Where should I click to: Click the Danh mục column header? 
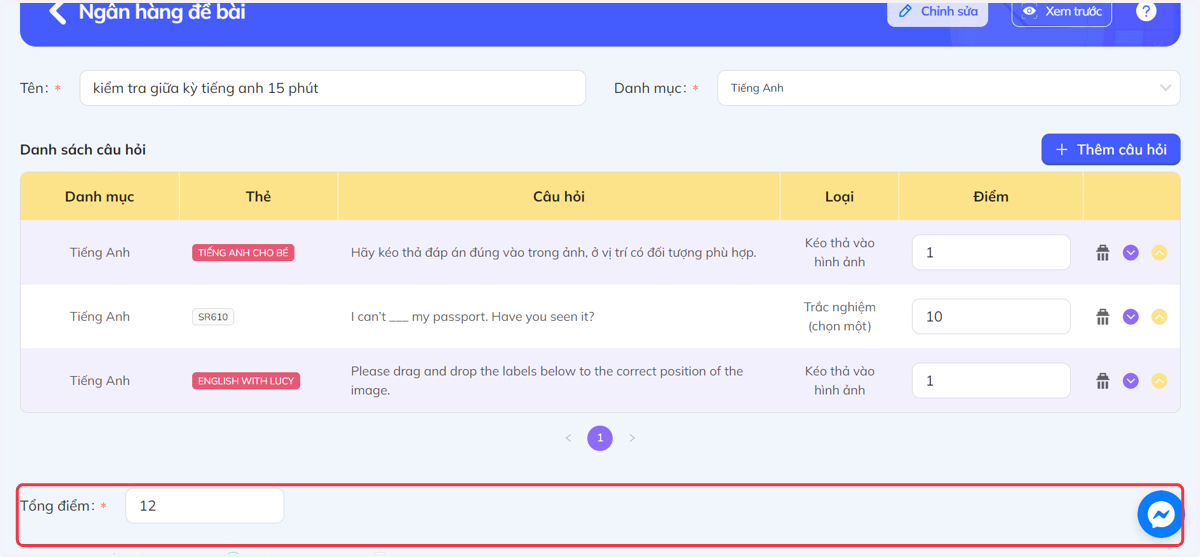[x=100, y=197]
